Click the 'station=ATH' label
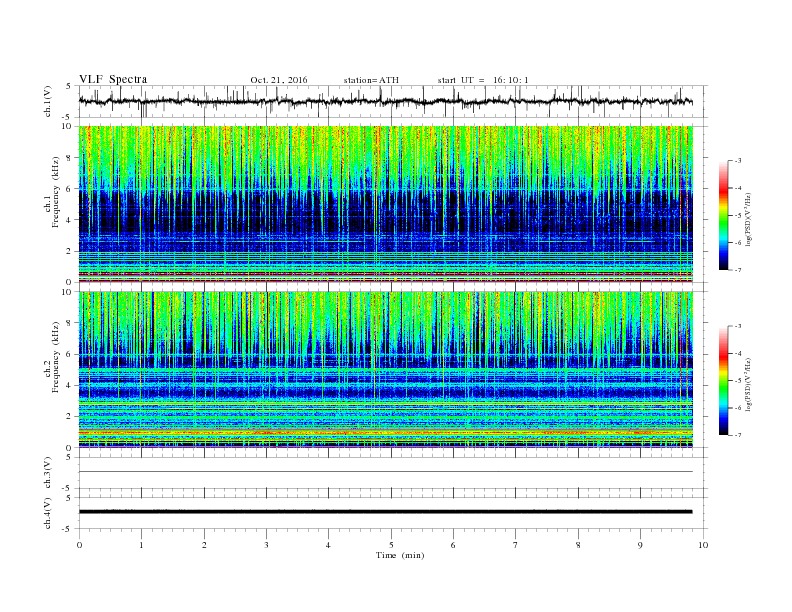Viewport: 792px width, 612px height. [x=371, y=80]
